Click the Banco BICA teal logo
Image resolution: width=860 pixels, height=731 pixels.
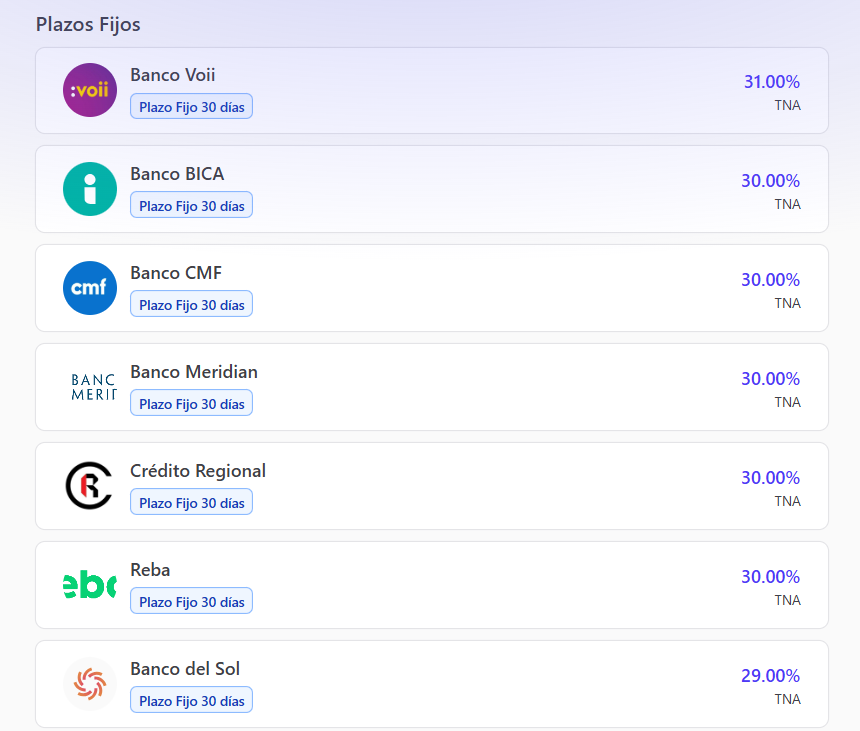90,189
